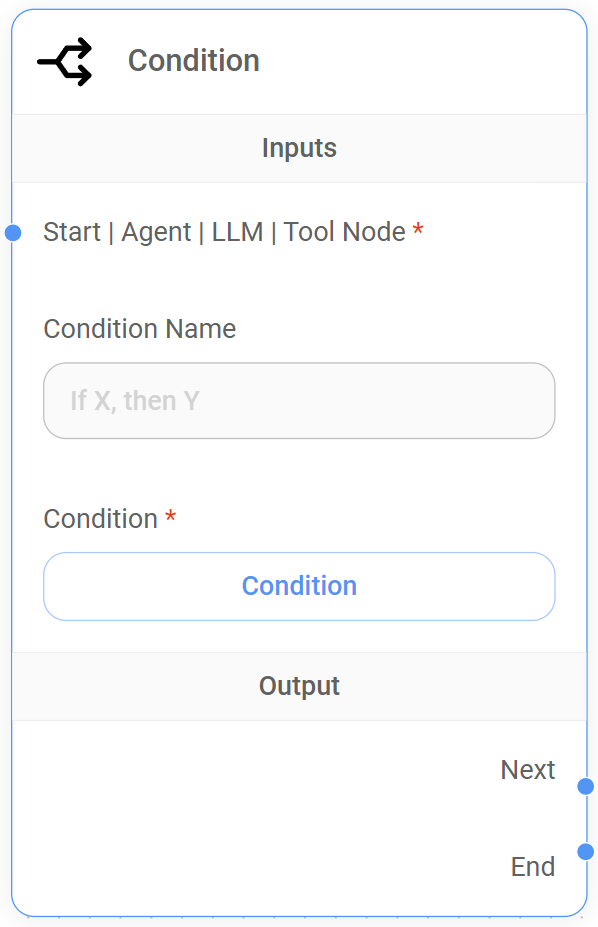Click the blue input anchor dot on left edge
Image resolution: width=598 pixels, height=927 pixels.
(x=13, y=233)
